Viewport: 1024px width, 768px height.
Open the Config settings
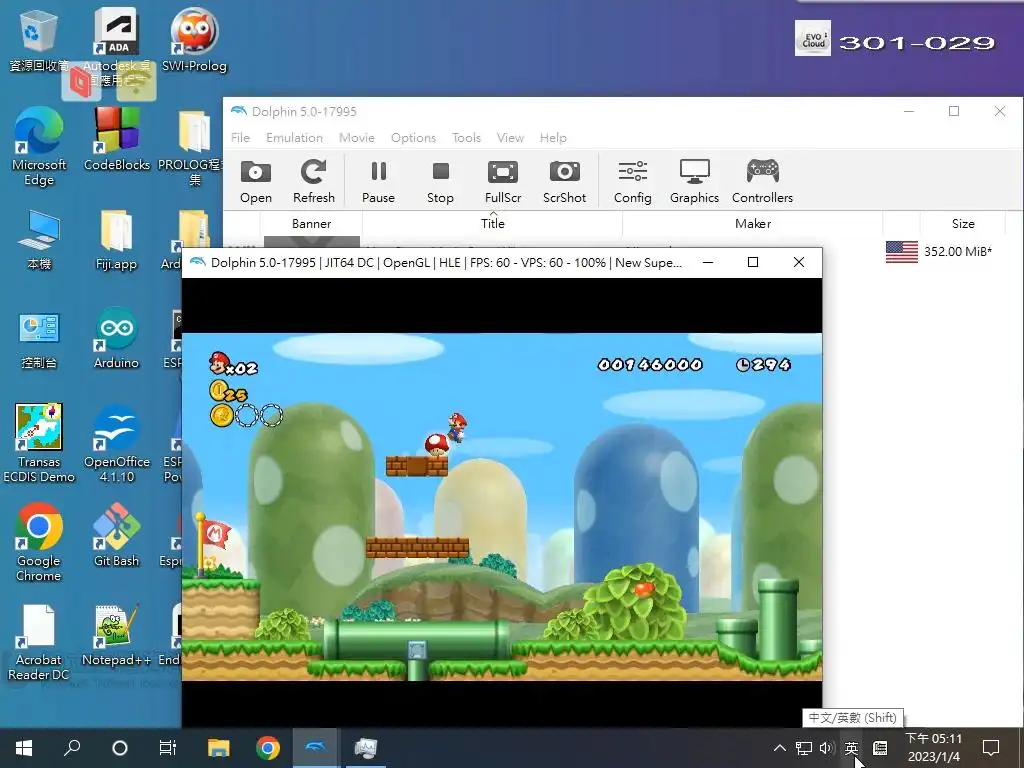[x=632, y=182]
